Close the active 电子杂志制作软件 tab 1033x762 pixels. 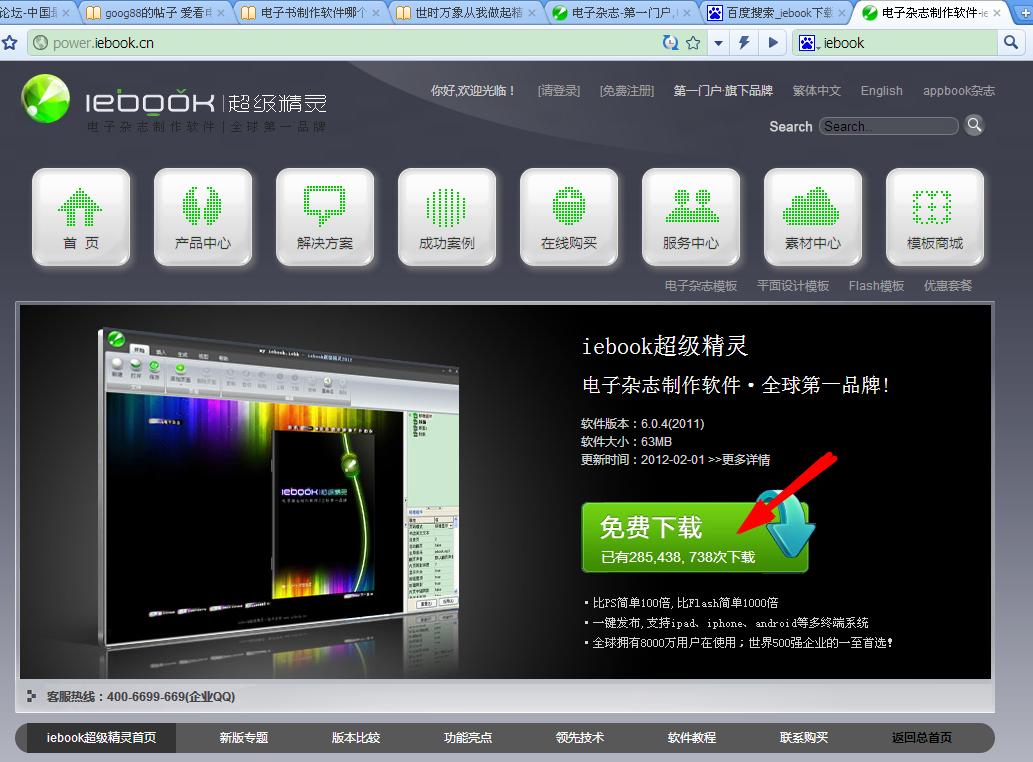(x=997, y=13)
